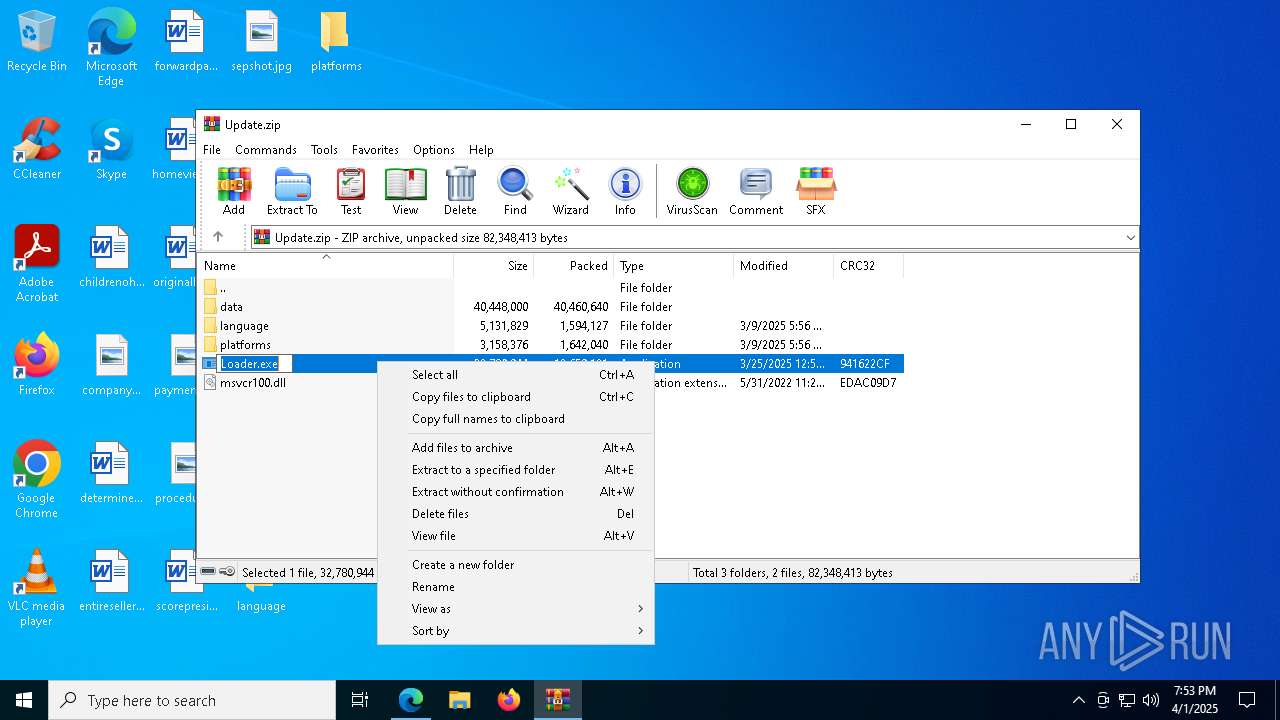The image size is (1280, 720).
Task: Select the platforms folder on the desktop
Action: (x=336, y=42)
